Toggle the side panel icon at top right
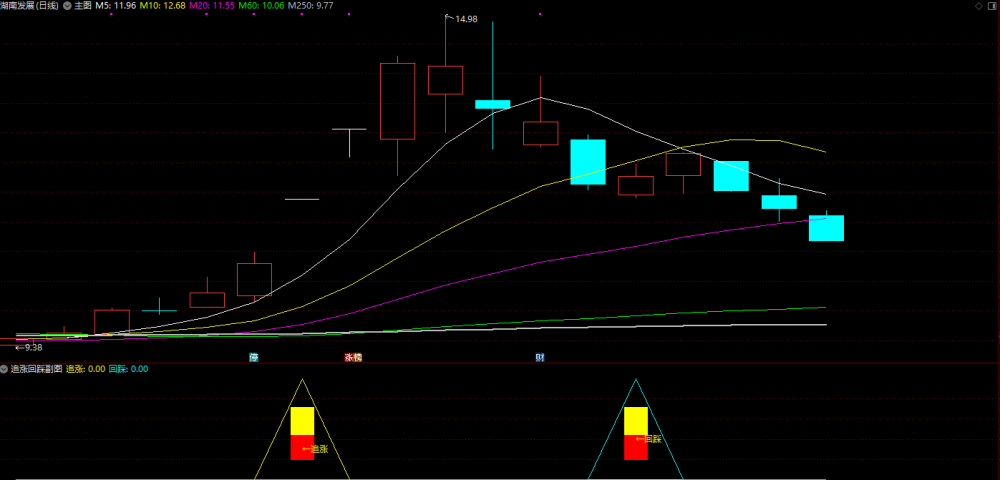 (x=994, y=6)
